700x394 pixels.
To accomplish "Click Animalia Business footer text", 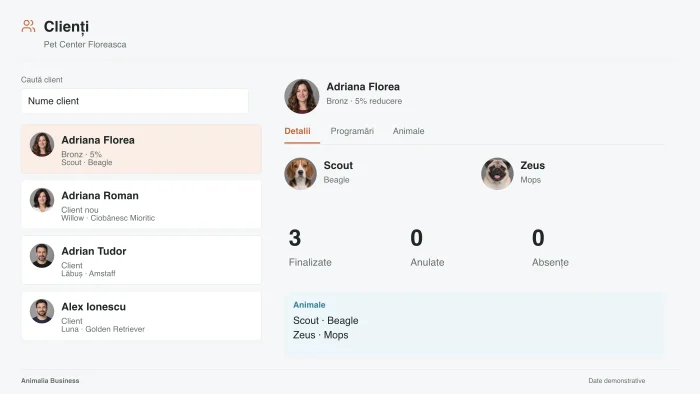I will pyautogui.click(x=50, y=381).
